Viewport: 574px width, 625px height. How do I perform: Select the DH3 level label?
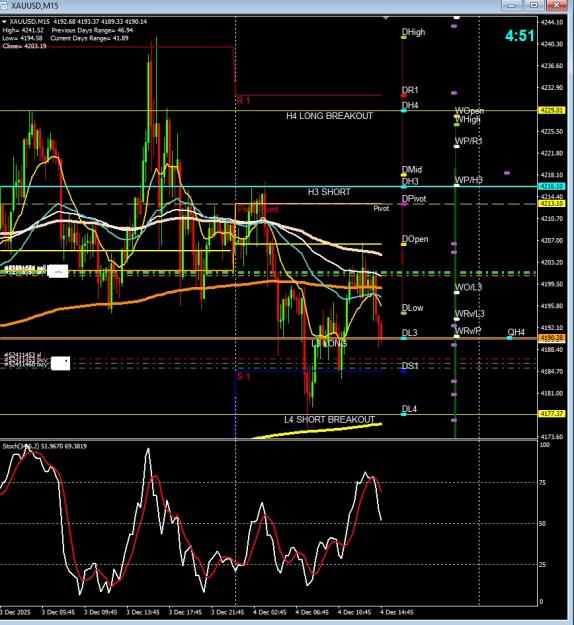410,181
